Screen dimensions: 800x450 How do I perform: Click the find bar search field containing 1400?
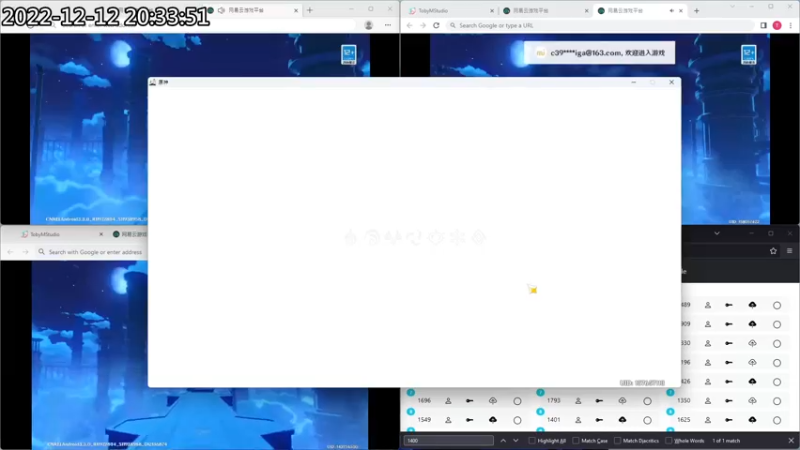(x=448, y=441)
